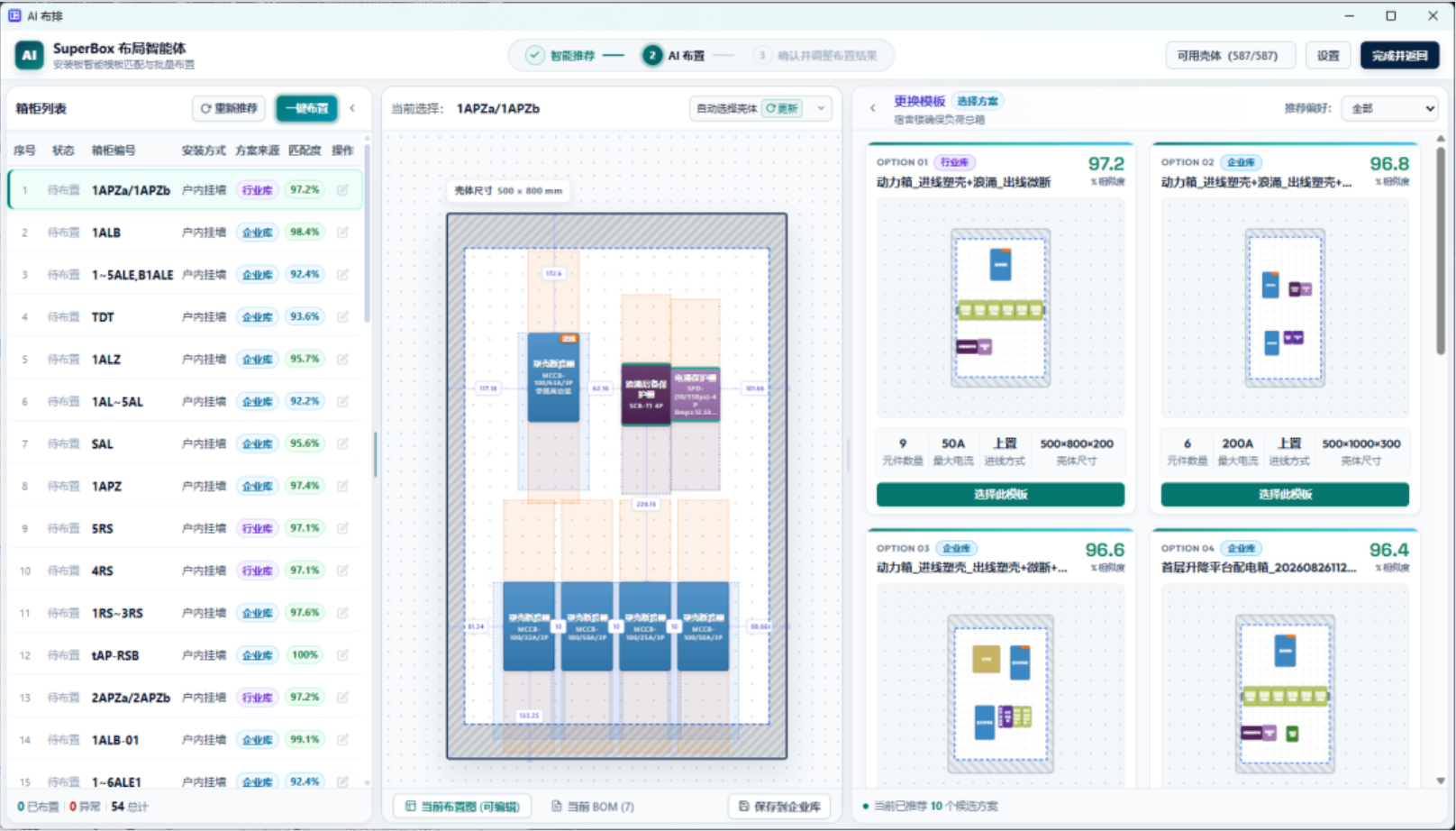Image resolution: width=1456 pixels, height=831 pixels.
Task: Click the 方案来源 column header
Action: point(257,151)
